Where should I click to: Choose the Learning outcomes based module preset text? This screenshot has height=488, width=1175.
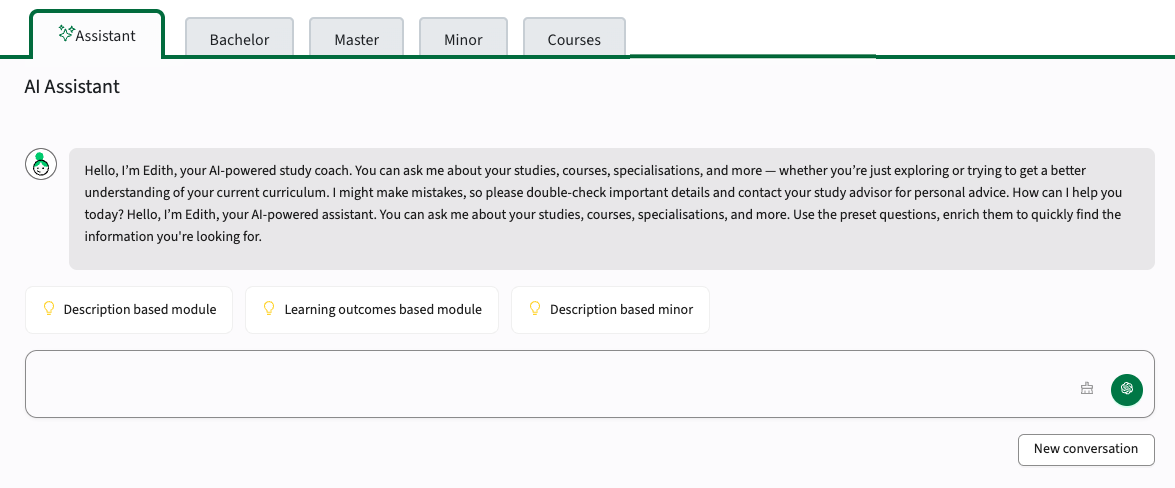coord(383,309)
